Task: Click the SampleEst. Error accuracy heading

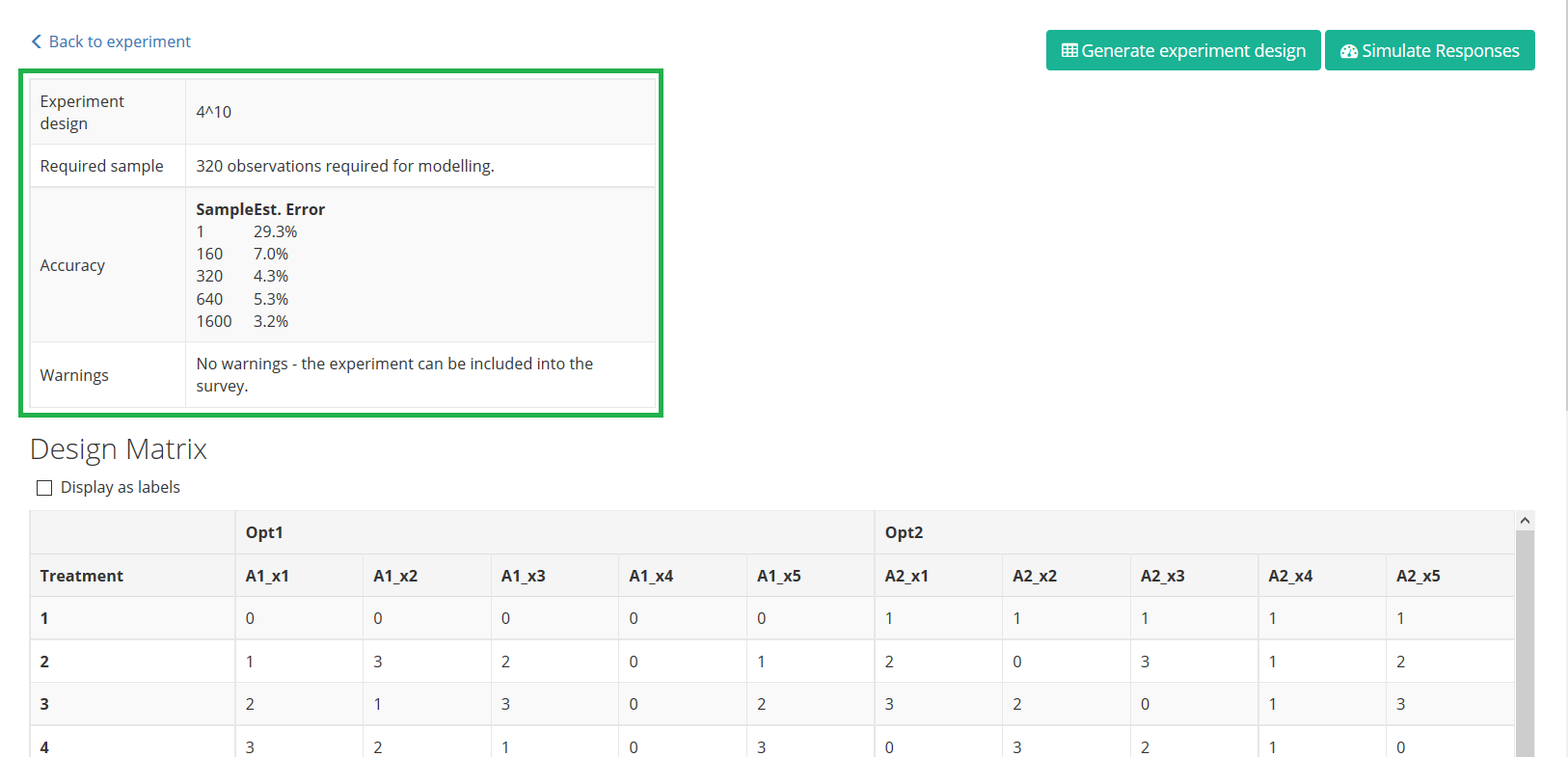Action: tap(260, 209)
